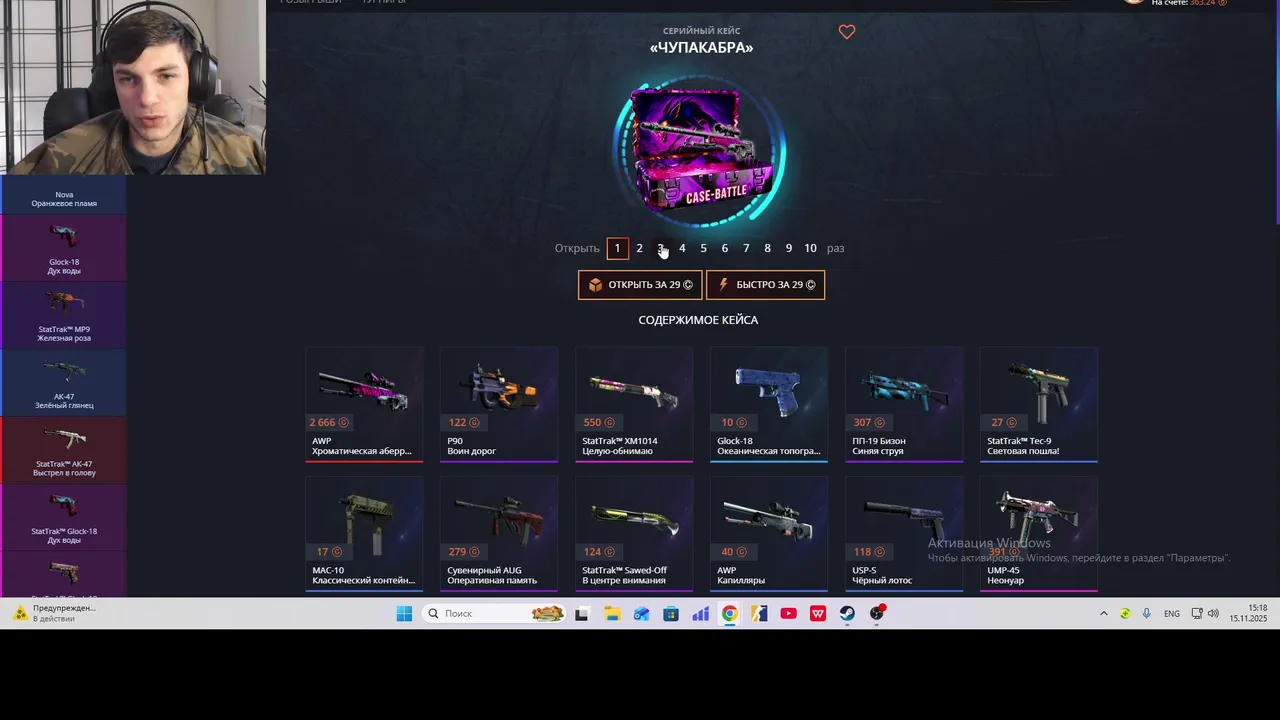Switch ENG input language
This screenshot has height=720, width=1280.
[1172, 613]
